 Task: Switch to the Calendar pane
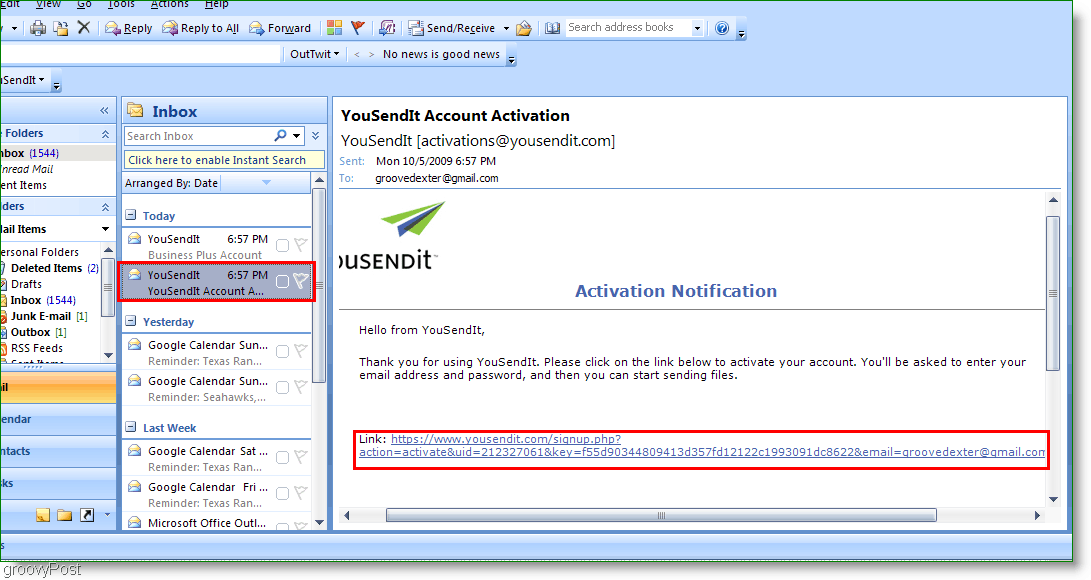point(58,419)
